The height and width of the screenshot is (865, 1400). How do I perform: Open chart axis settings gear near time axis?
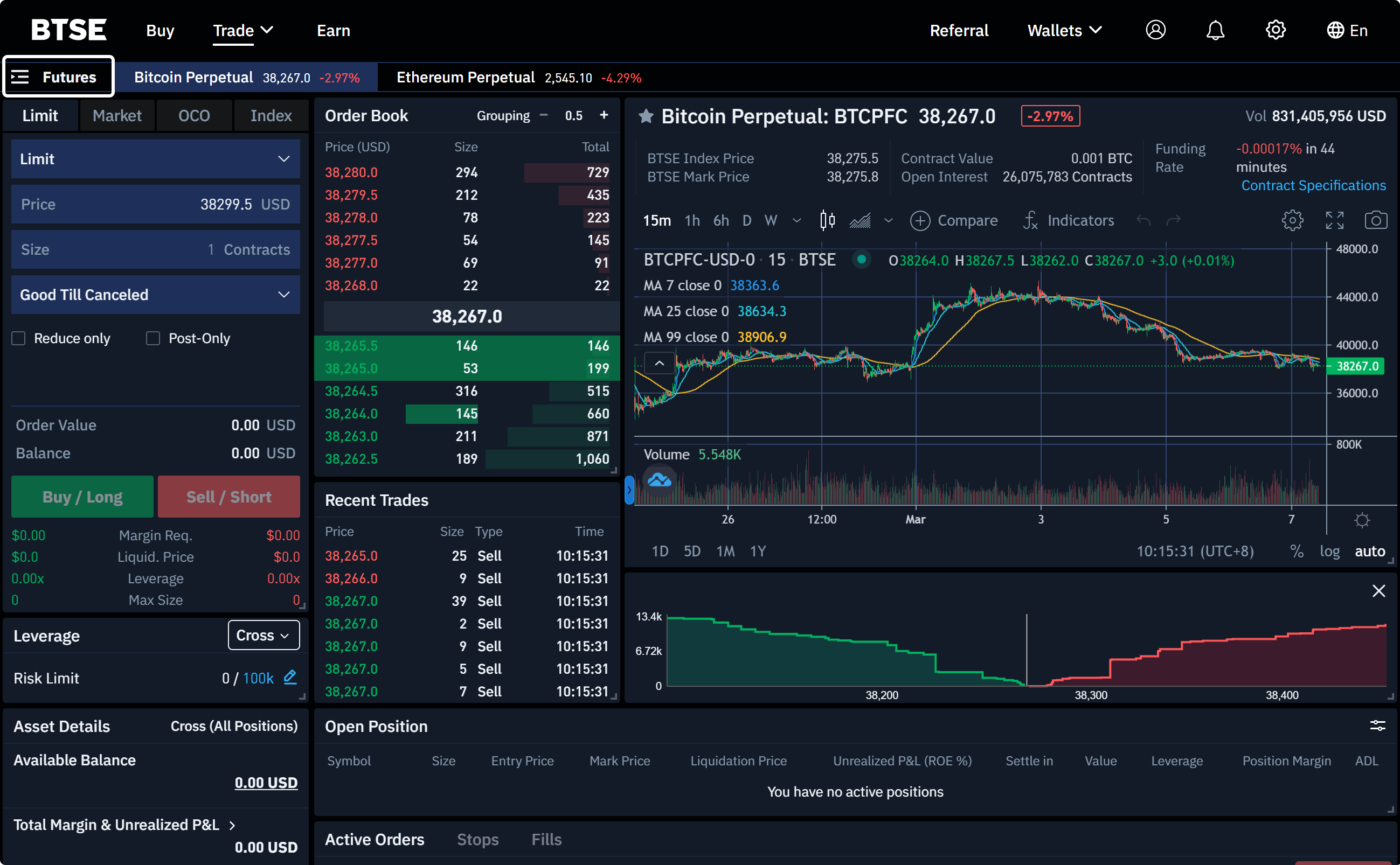click(x=1362, y=520)
